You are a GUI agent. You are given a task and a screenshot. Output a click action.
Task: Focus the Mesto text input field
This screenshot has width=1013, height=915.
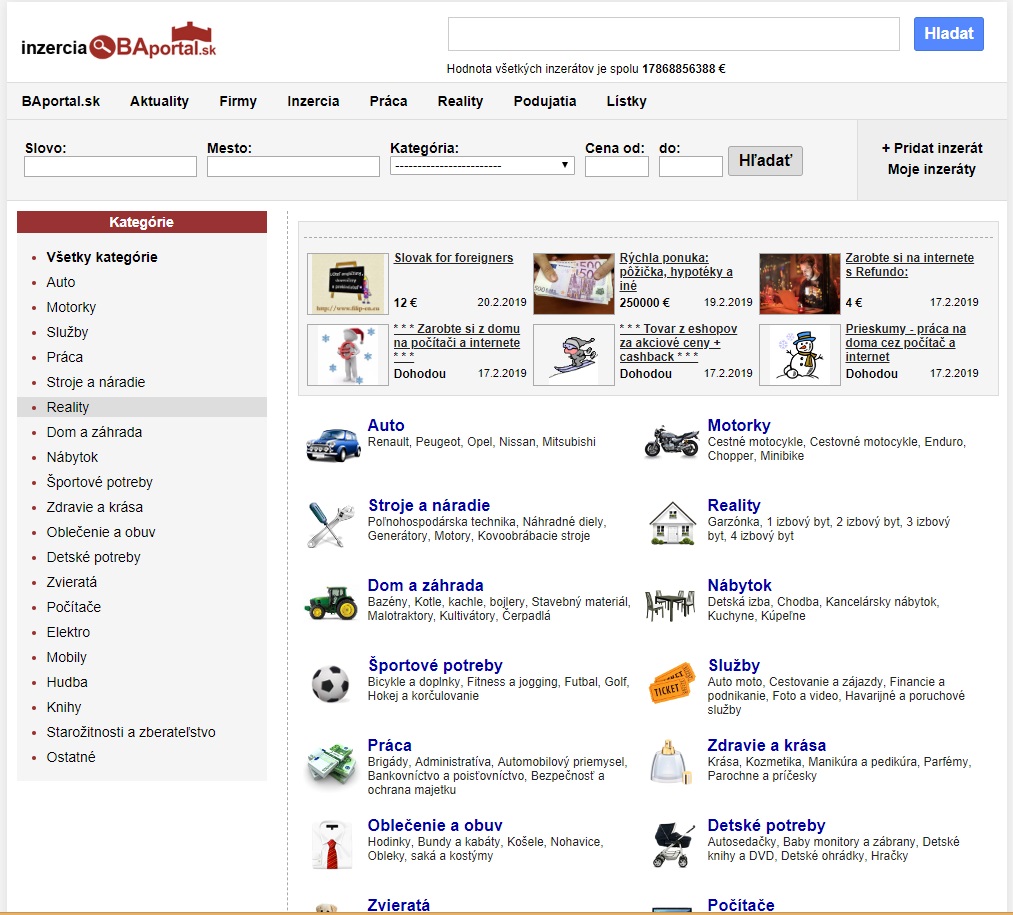(x=293, y=167)
